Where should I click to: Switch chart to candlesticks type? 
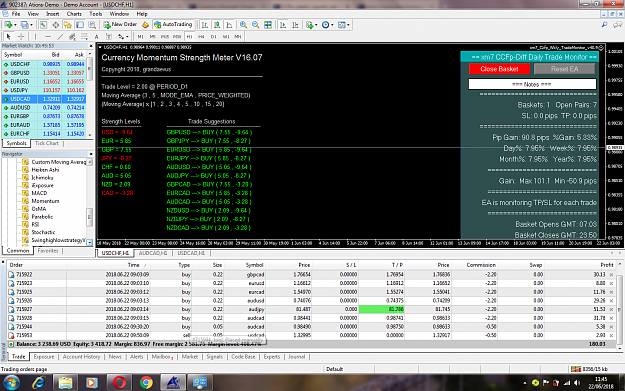217,25
